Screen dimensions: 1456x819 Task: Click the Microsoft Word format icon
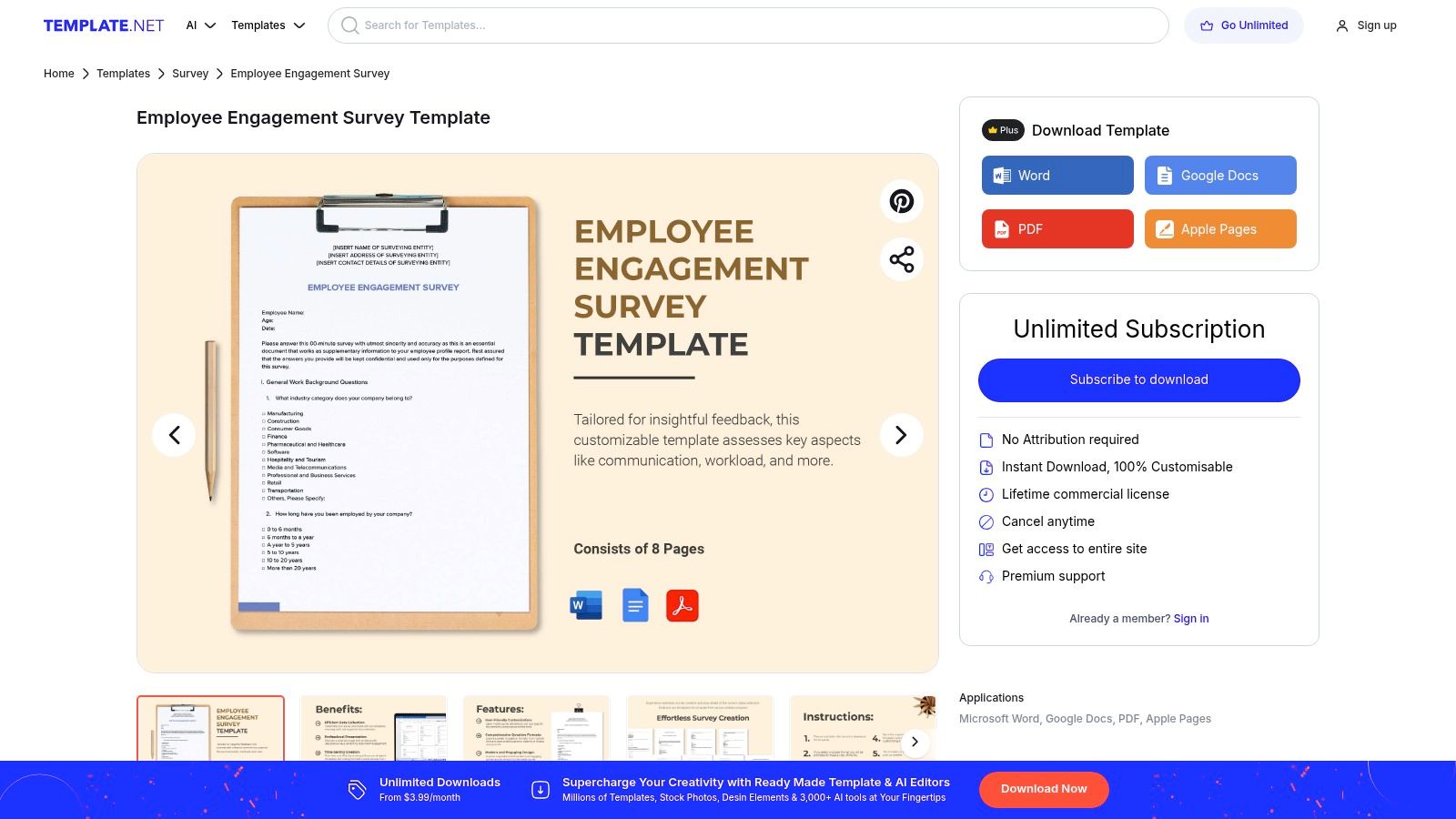[586, 605]
